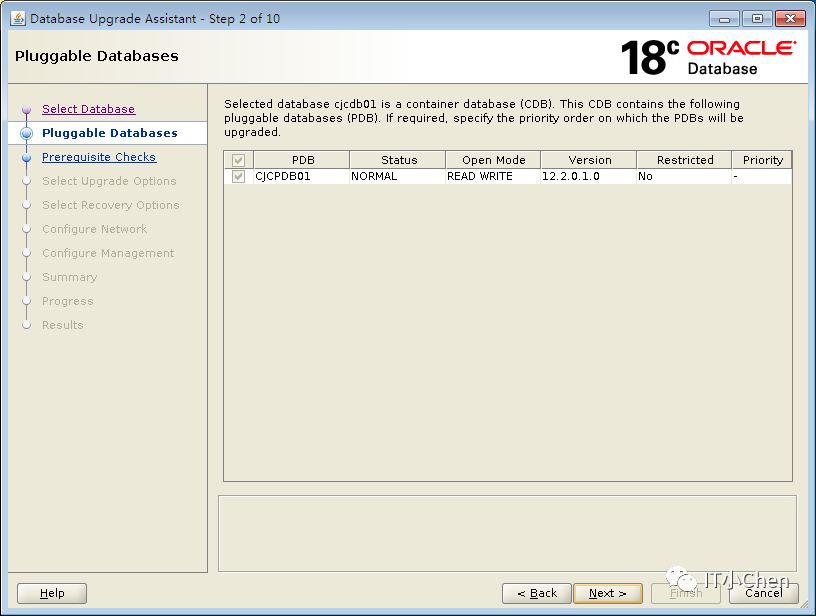Click the Prerequisite Checks step bullet icon

27,158
